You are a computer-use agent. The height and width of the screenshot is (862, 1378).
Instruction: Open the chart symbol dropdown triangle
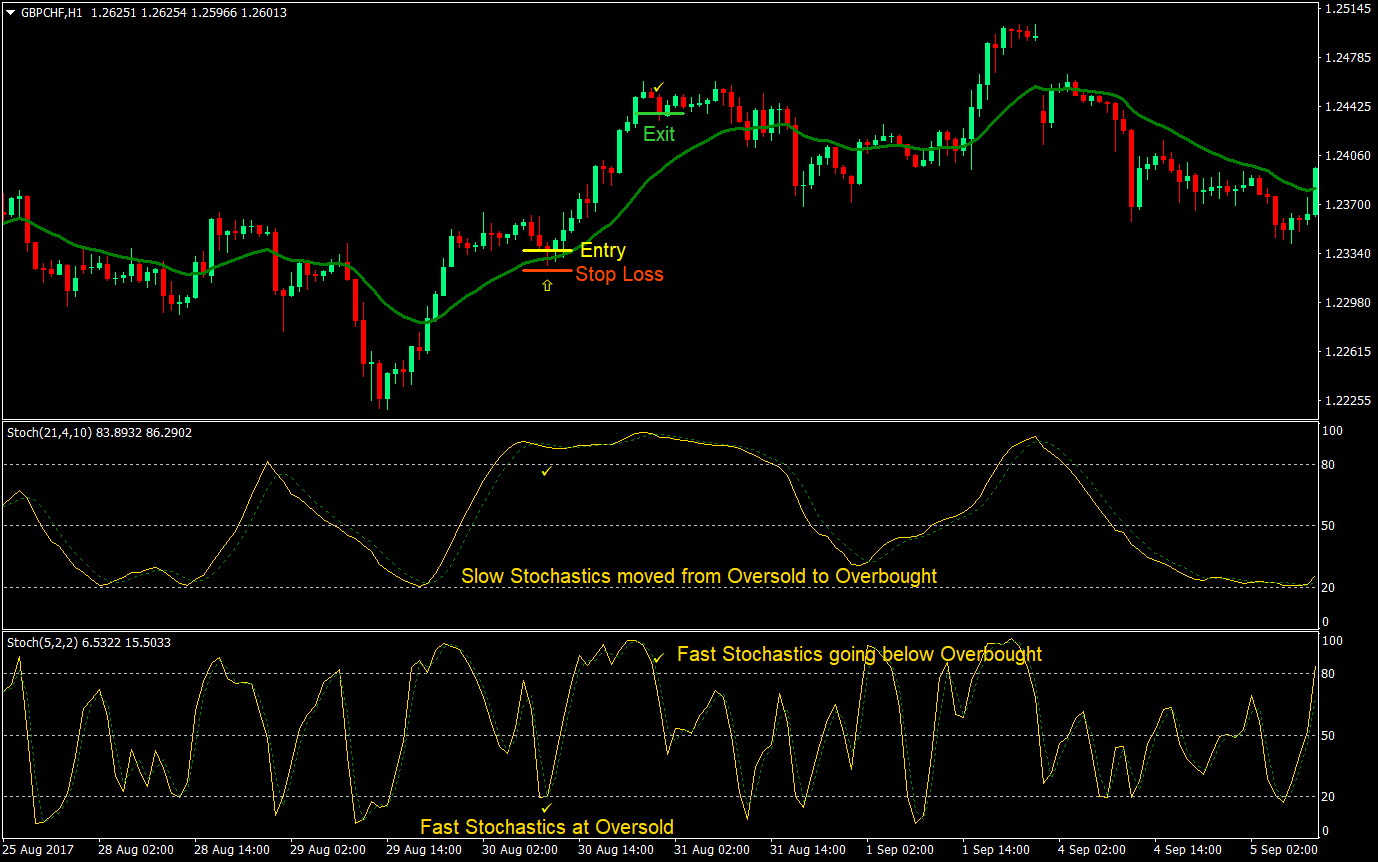[x=10, y=13]
